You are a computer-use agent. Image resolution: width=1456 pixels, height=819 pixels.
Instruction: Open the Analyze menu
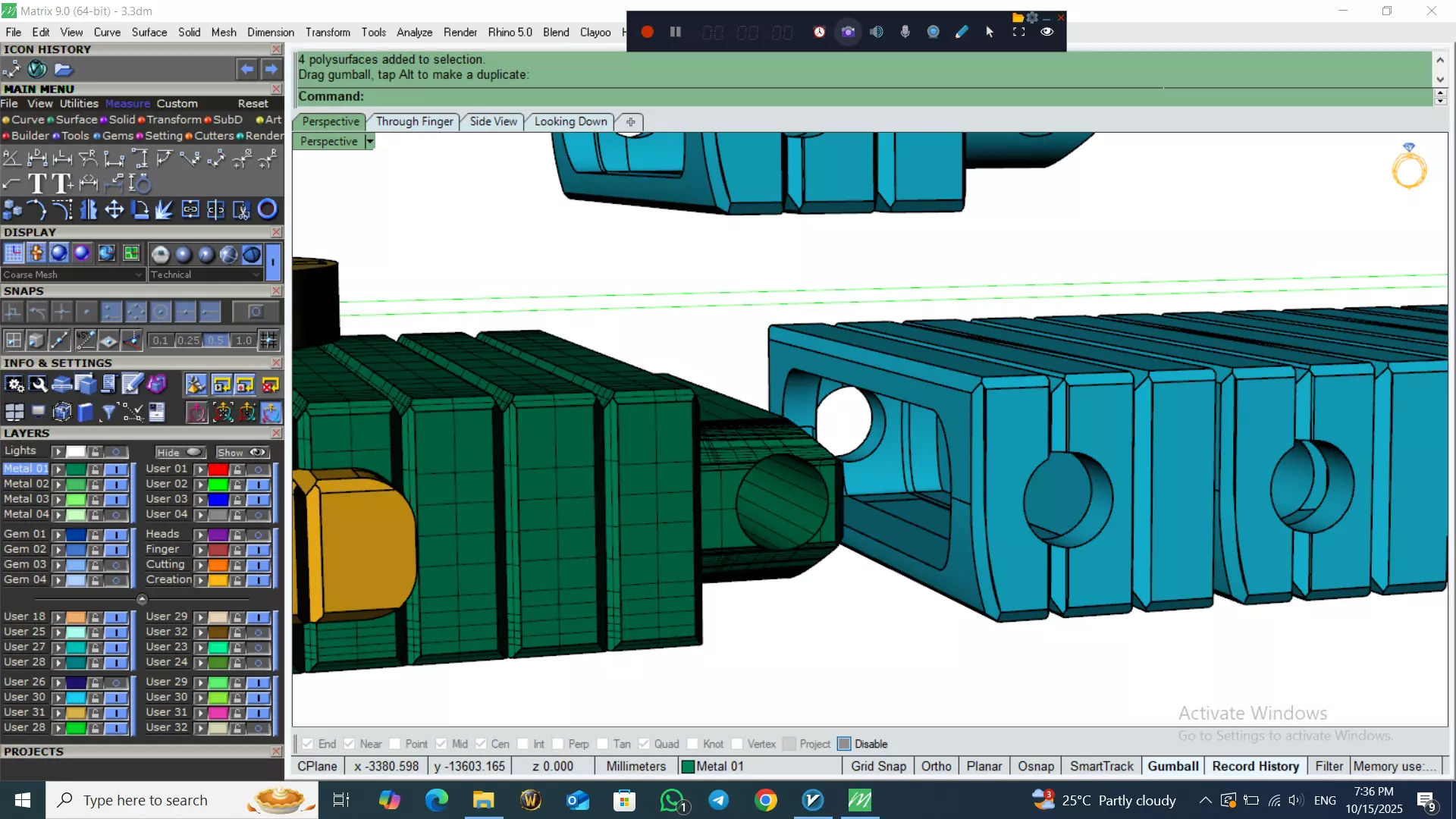coord(414,32)
